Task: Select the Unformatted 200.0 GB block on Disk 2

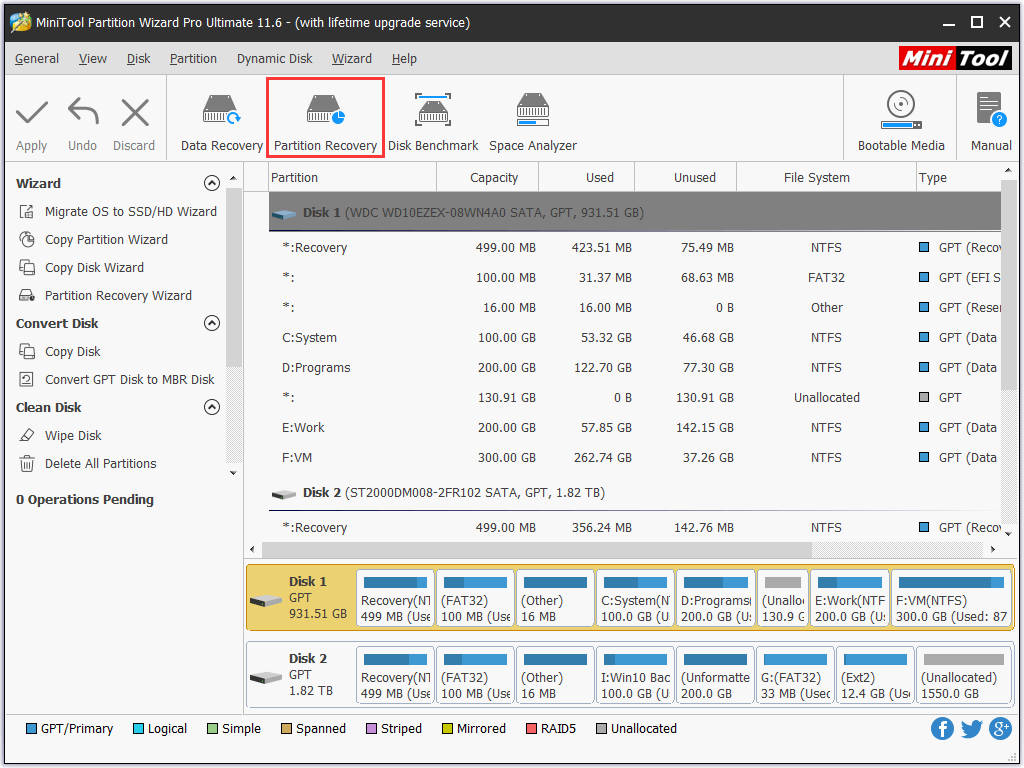Action: [x=715, y=675]
